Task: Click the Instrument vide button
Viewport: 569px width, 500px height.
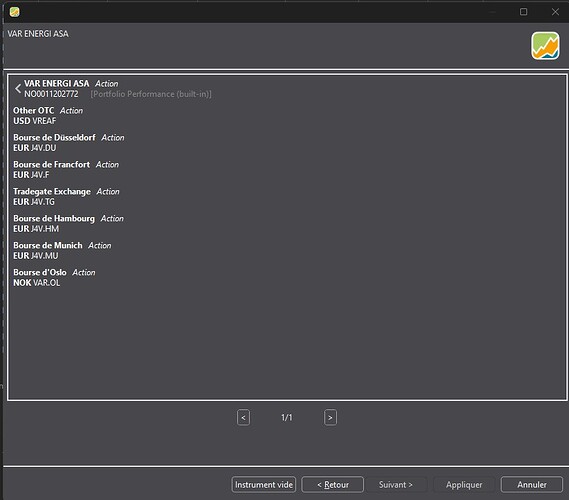Action: pyautogui.click(x=264, y=484)
